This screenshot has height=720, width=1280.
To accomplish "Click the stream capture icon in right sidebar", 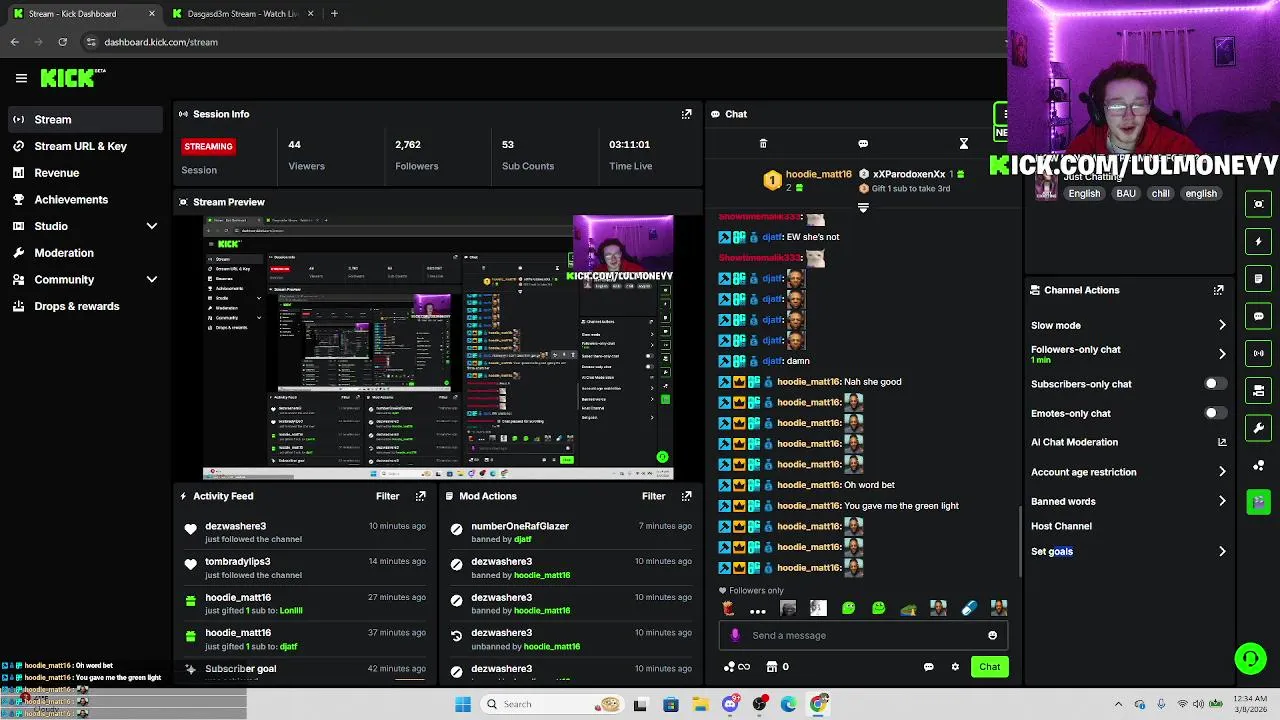I will pyautogui.click(x=1259, y=204).
